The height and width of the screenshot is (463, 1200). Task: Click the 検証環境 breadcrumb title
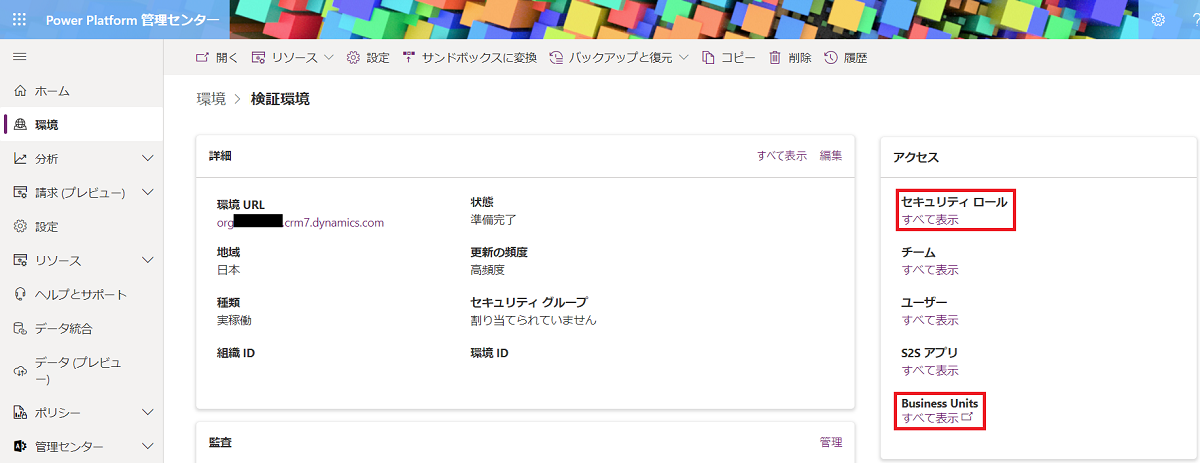[x=280, y=99]
